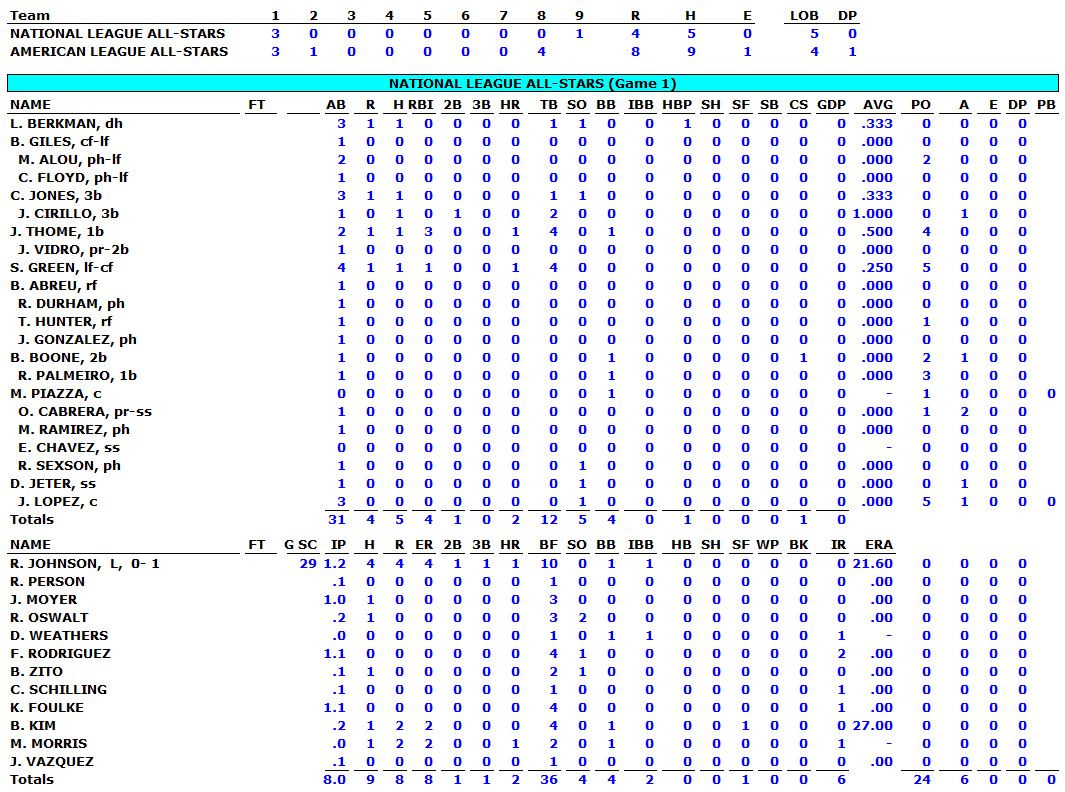Click D. JETER, ss
1065x792 pixels.
pyautogui.click(x=52, y=484)
